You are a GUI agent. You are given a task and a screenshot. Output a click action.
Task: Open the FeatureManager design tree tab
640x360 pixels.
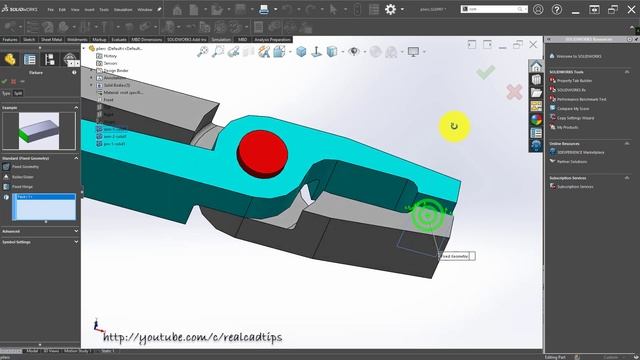10,60
